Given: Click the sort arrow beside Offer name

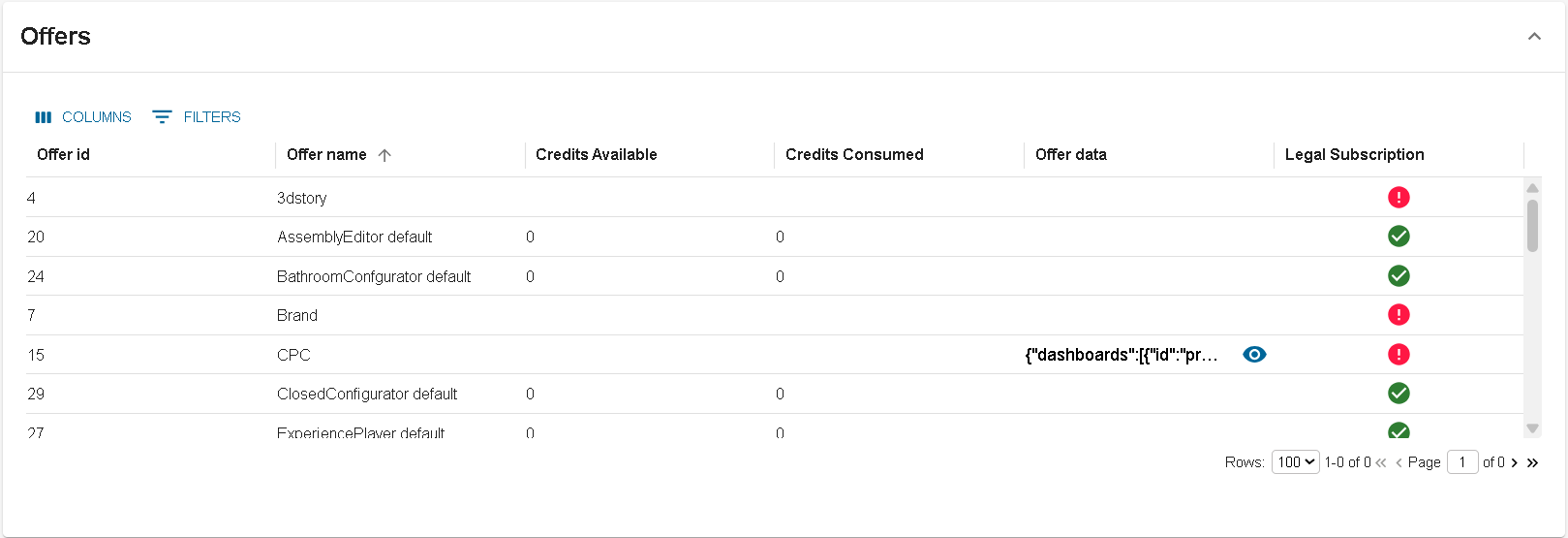Looking at the screenshot, I should (384, 155).
